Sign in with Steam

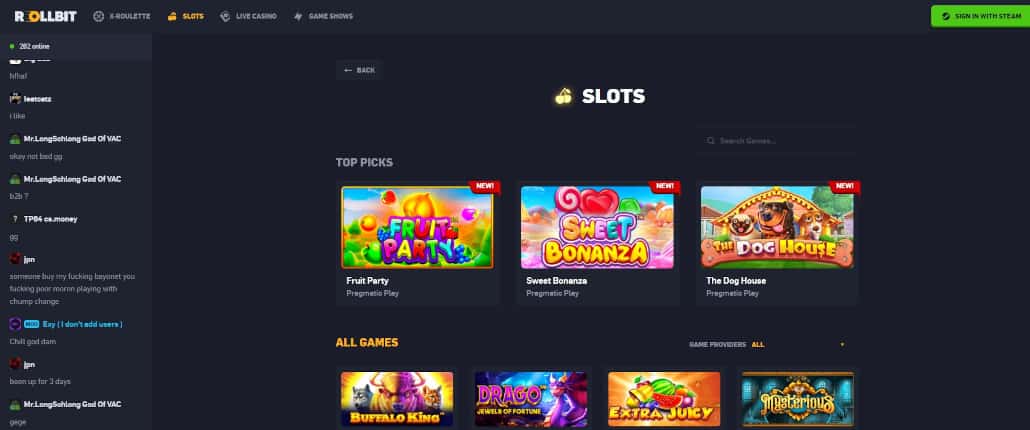(x=980, y=16)
